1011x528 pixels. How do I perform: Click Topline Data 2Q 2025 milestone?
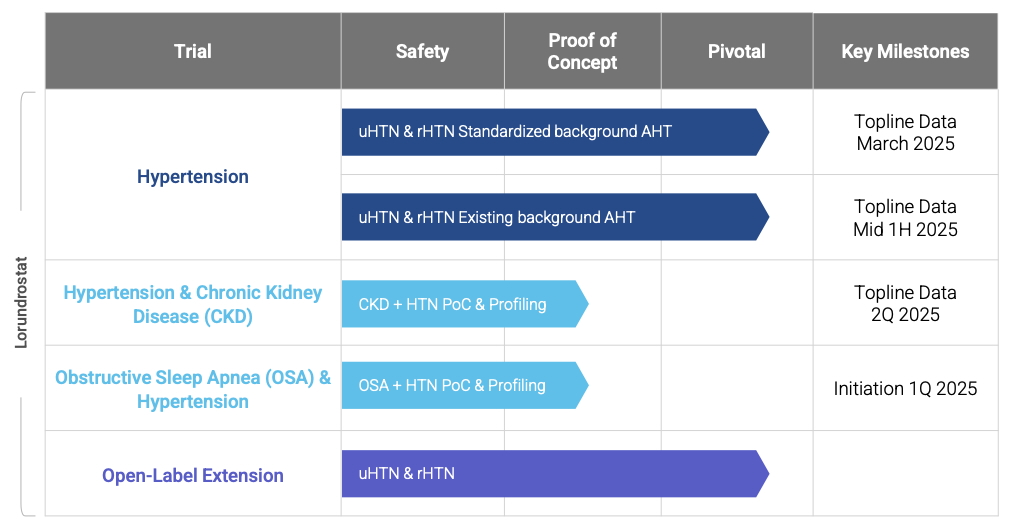(905, 304)
